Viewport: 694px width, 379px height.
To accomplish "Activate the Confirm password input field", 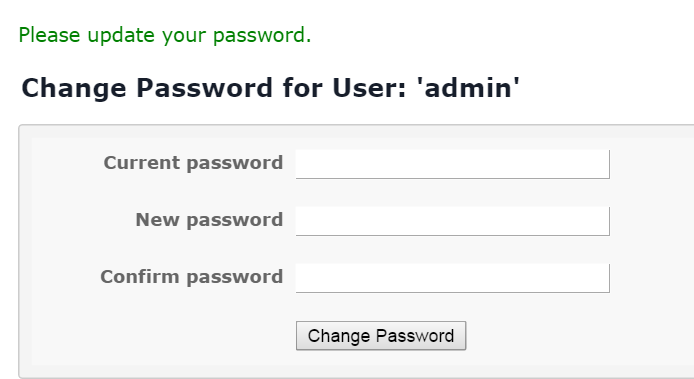I will pos(452,278).
